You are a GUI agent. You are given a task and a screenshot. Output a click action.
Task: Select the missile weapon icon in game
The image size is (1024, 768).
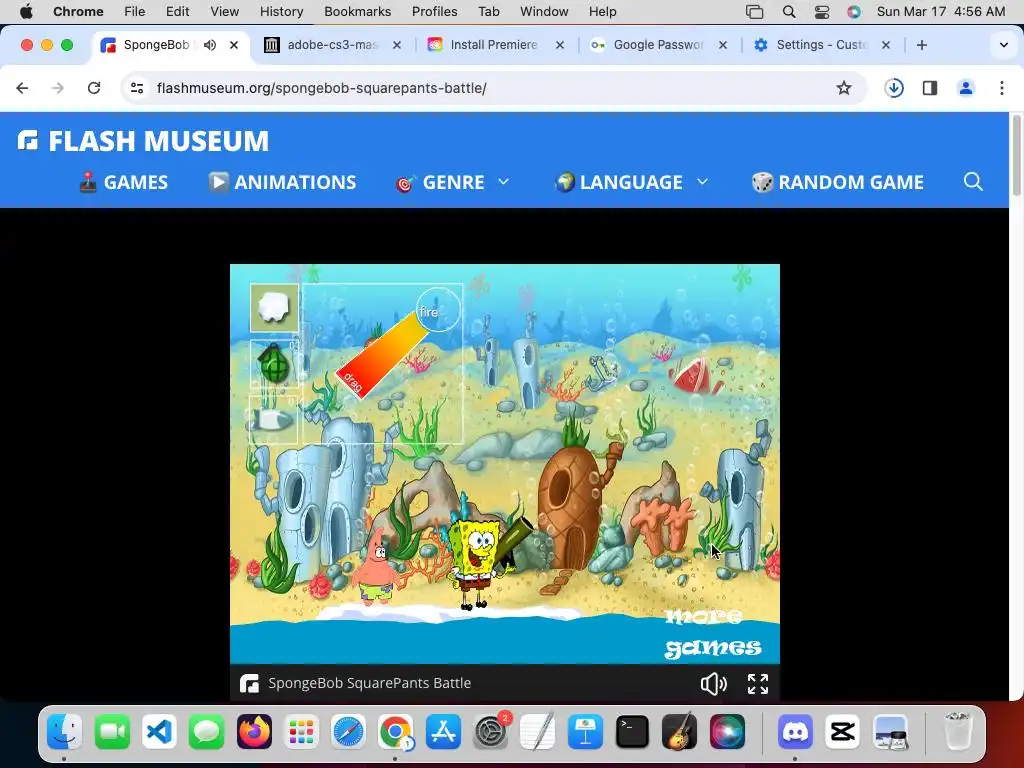[x=274, y=419]
